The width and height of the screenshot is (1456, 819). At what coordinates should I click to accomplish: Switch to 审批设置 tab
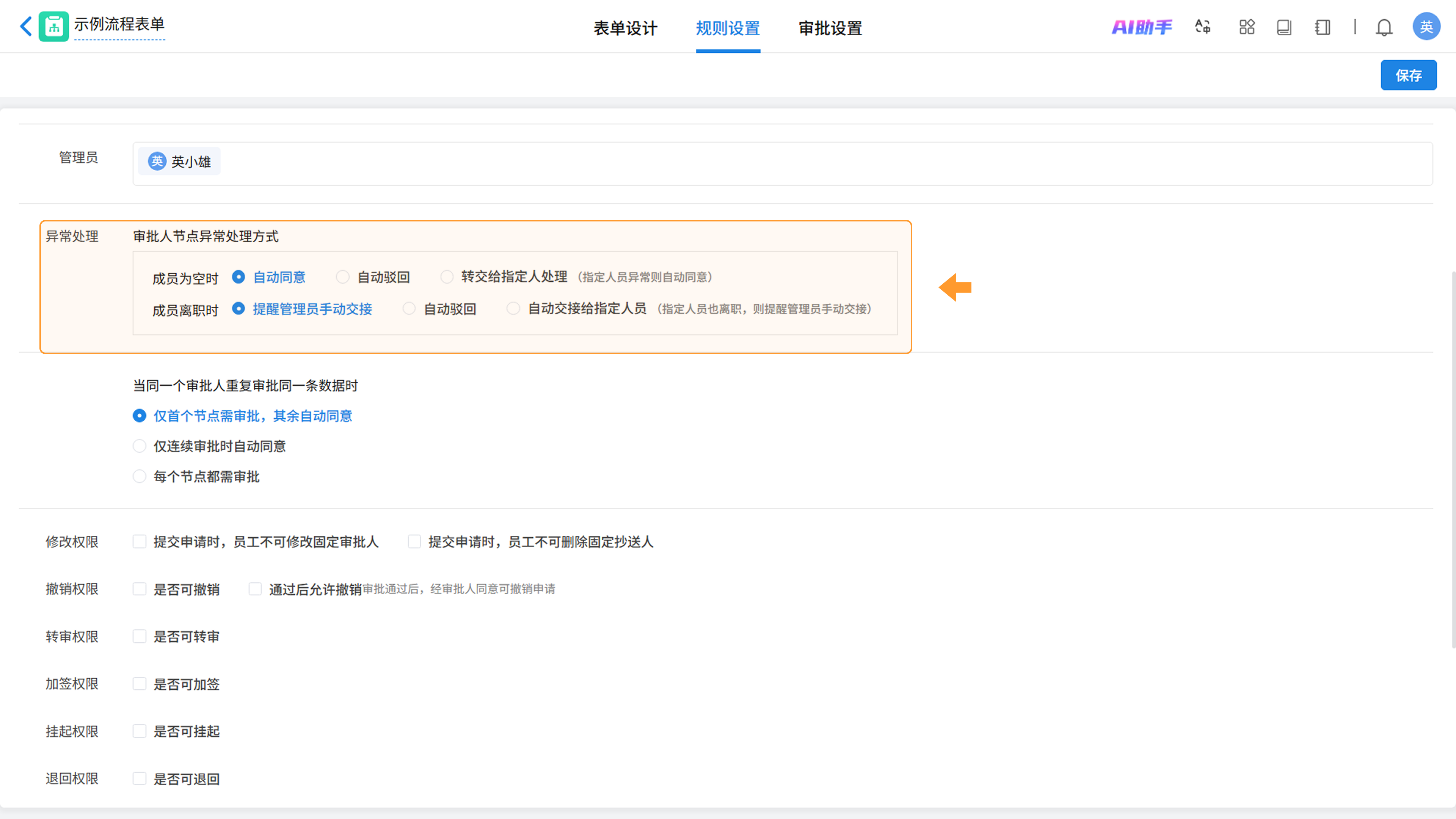830,28
